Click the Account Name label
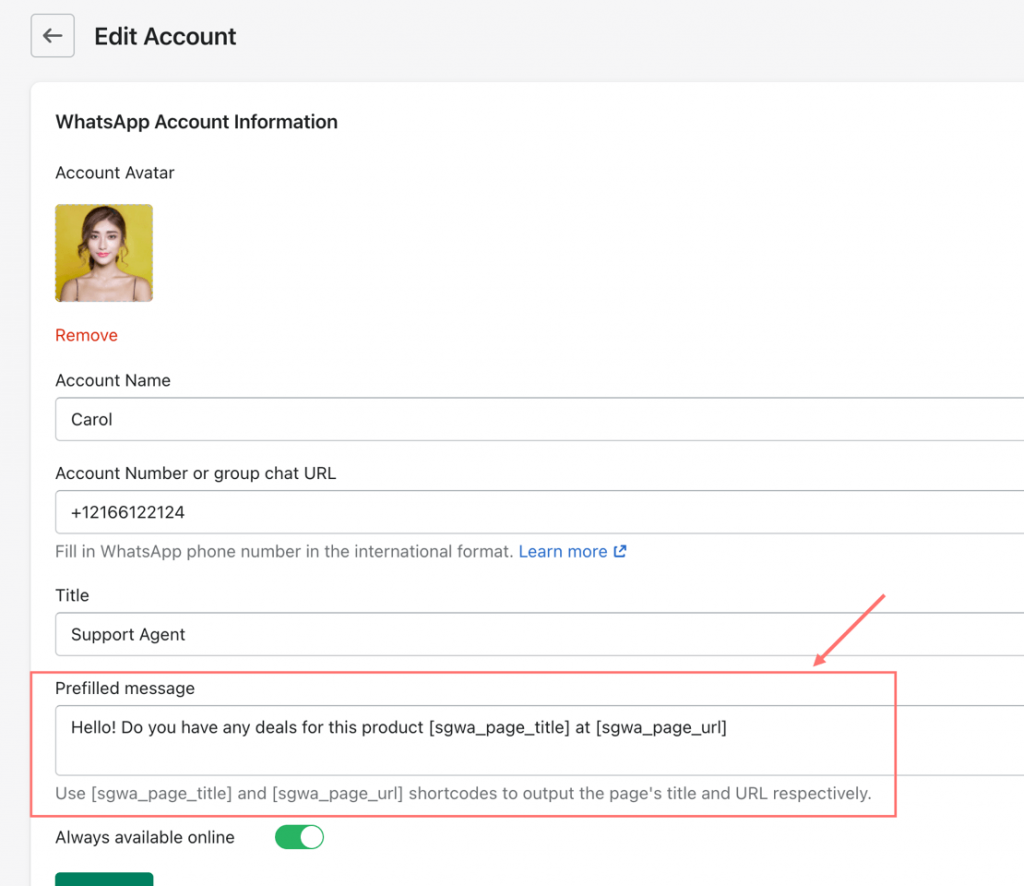The image size is (1024, 886). 113,380
